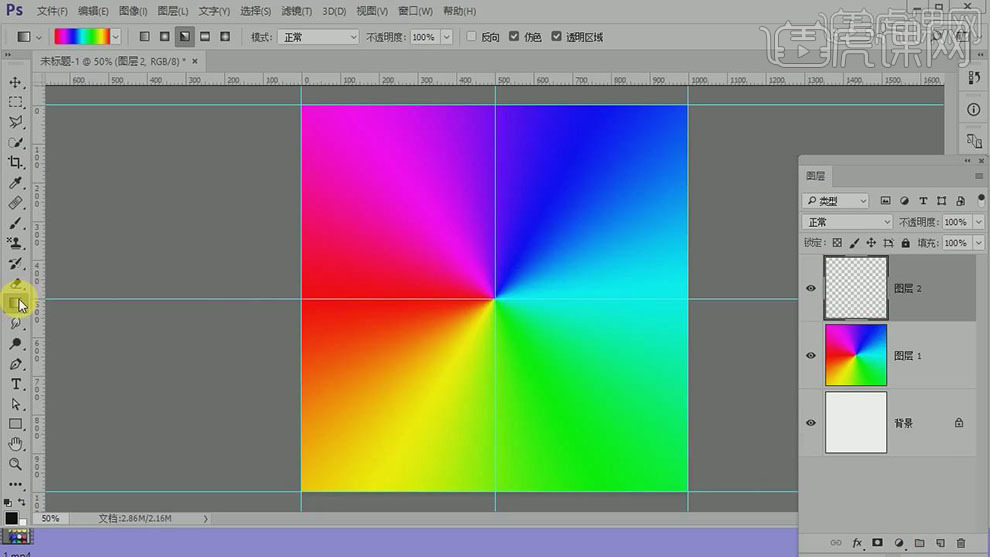Image resolution: width=990 pixels, height=557 pixels.
Task: Select the Zoom tool in toolbar
Action: point(16,464)
